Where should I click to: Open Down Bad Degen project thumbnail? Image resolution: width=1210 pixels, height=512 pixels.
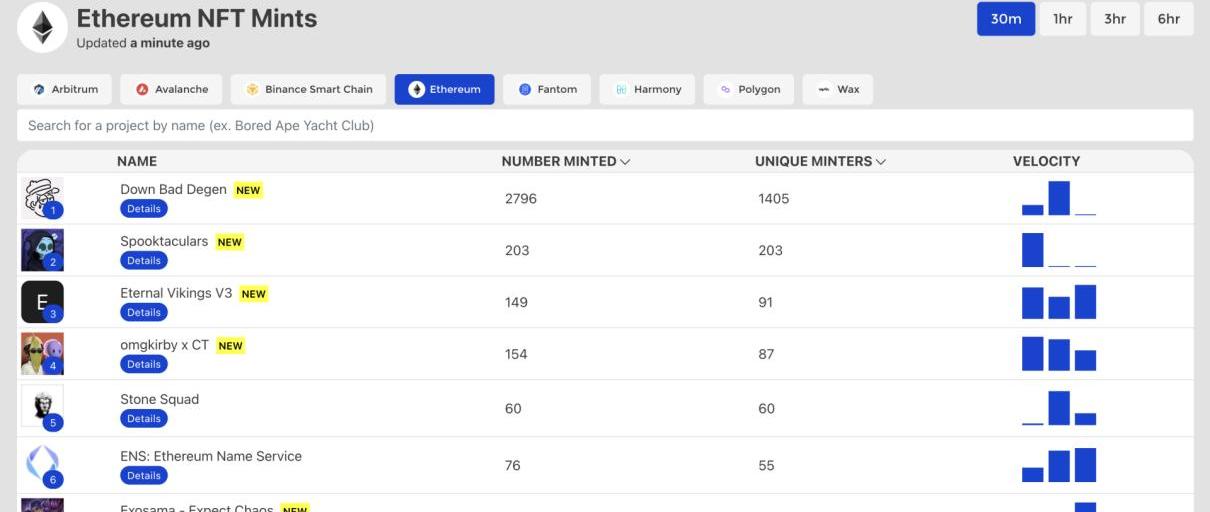click(x=42, y=198)
